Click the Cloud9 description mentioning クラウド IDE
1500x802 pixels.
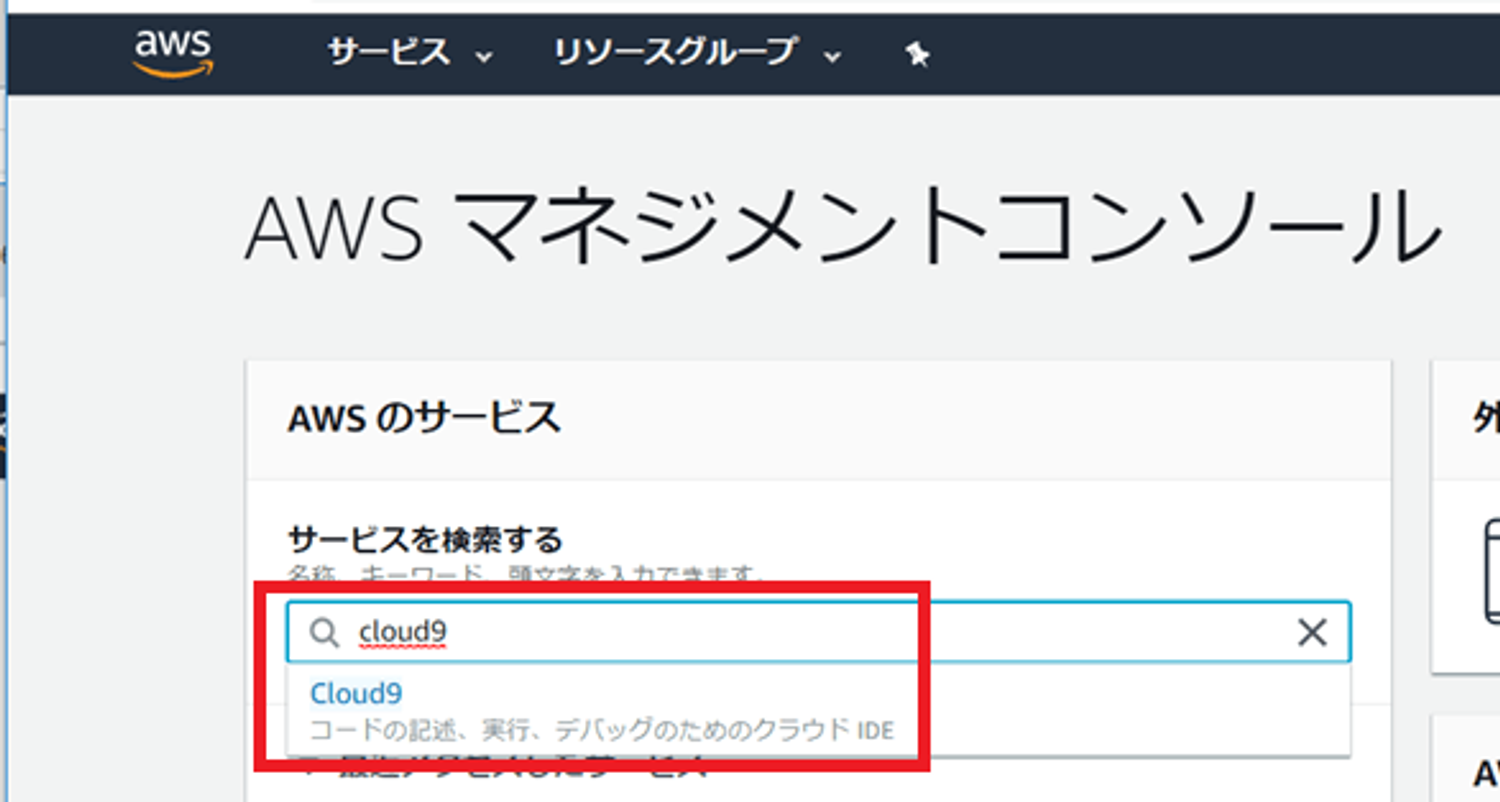602,729
